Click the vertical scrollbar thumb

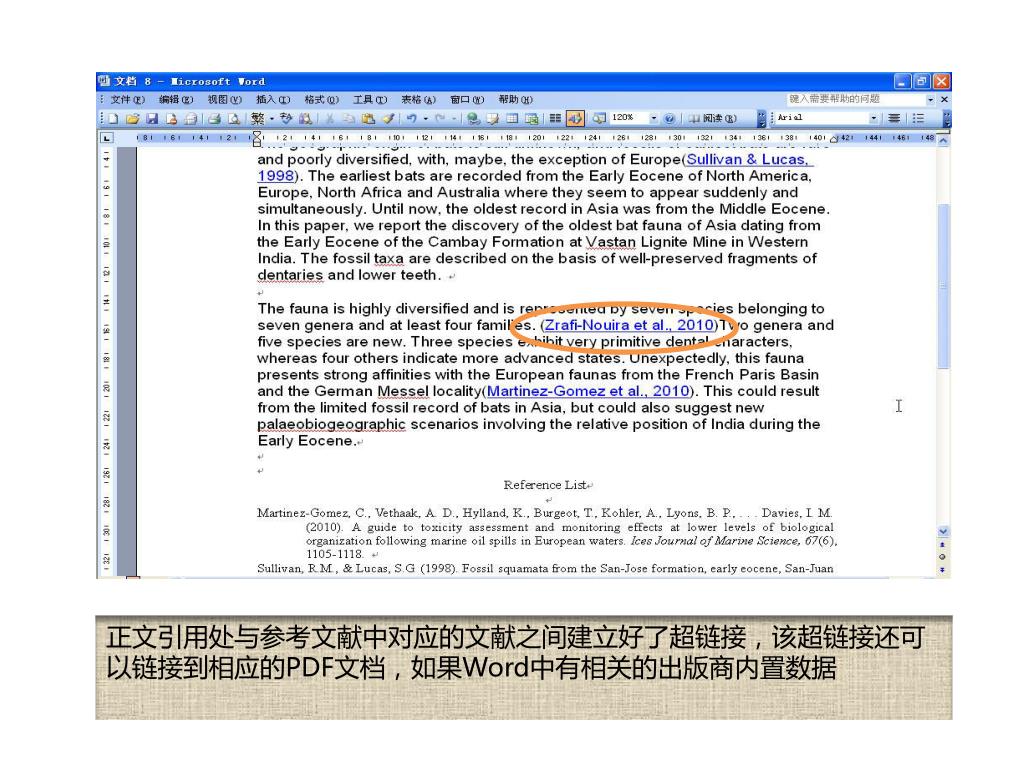coord(943,287)
